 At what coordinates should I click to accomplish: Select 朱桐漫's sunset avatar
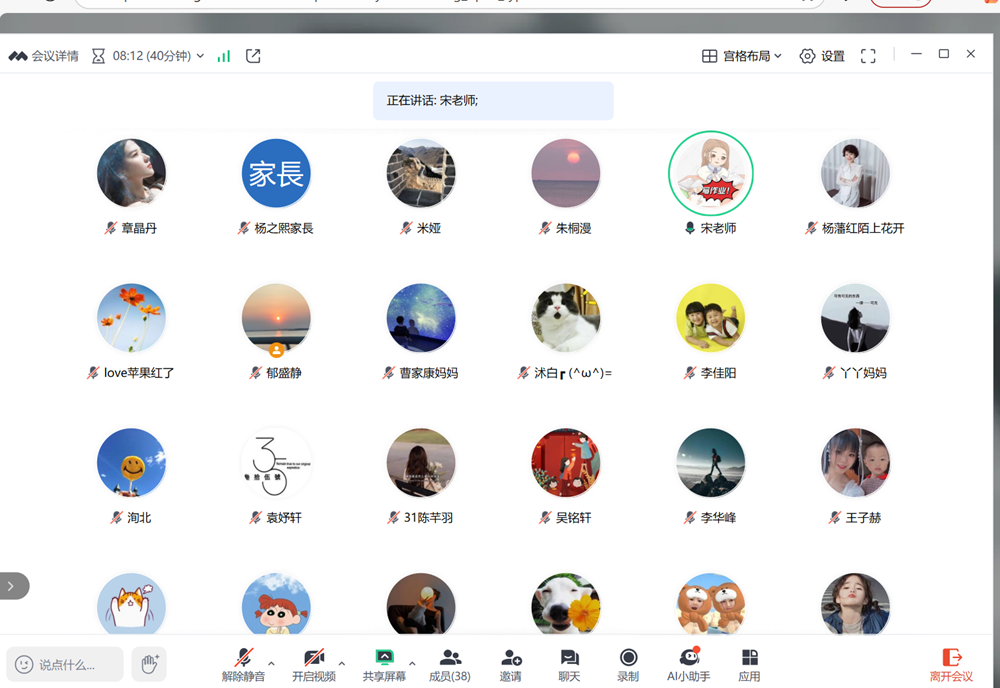(566, 173)
